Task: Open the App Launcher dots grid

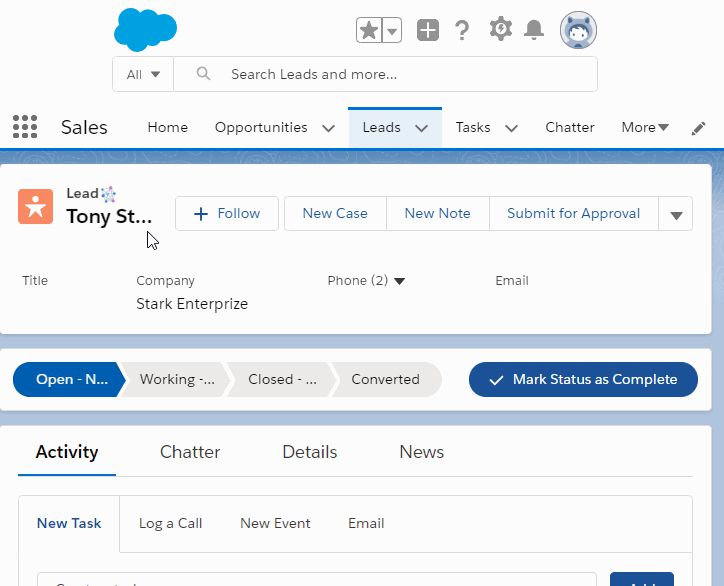Action: [25, 127]
